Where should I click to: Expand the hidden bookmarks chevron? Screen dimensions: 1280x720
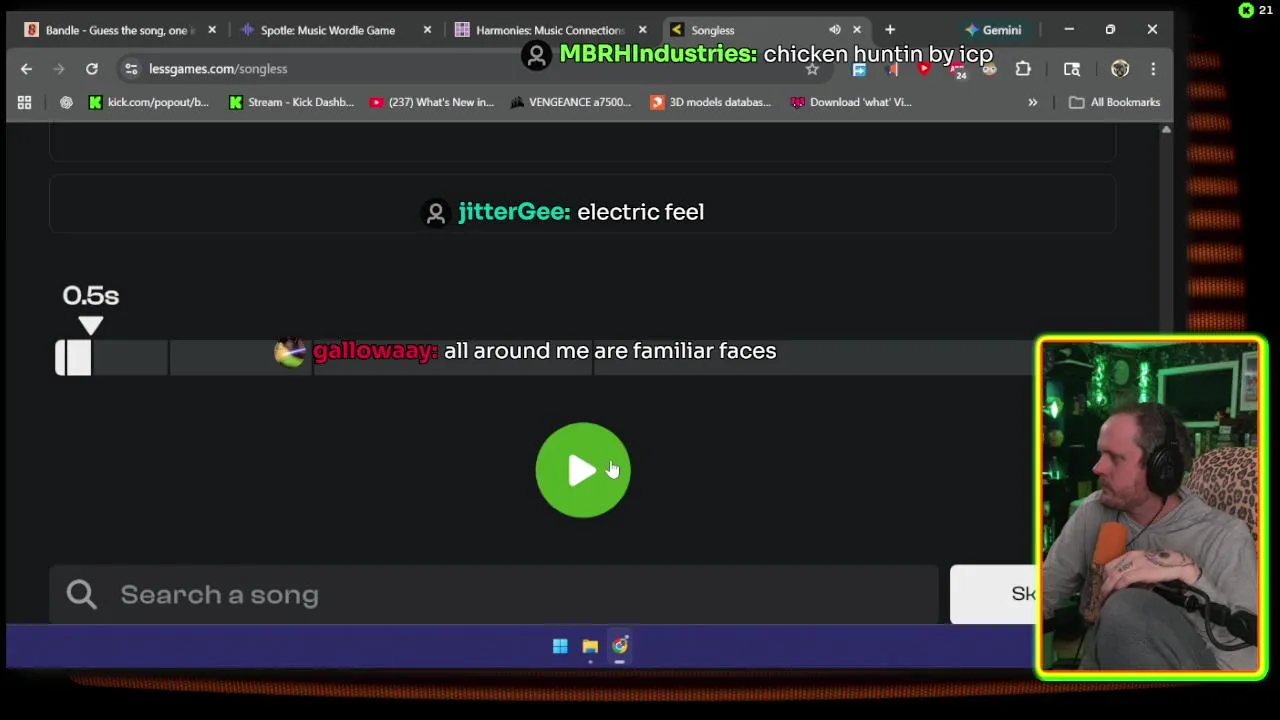click(1033, 102)
